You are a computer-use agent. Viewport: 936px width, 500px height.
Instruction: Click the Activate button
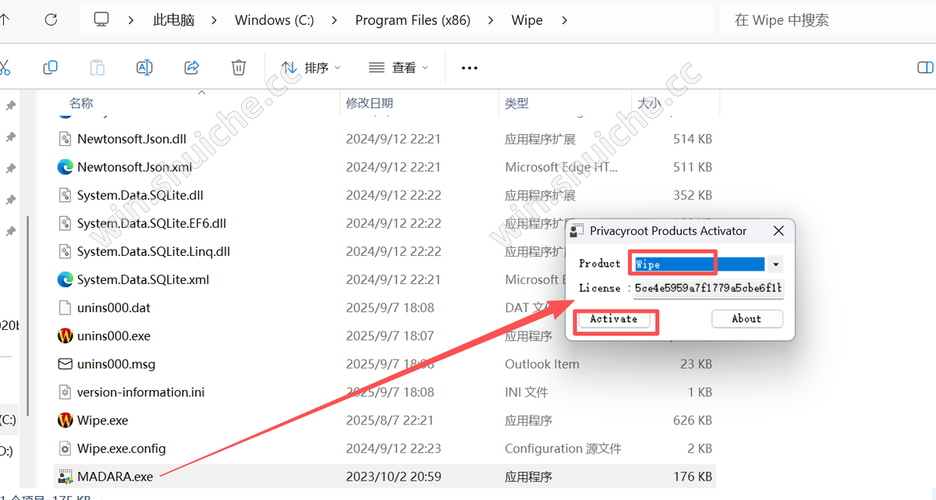[x=614, y=319]
